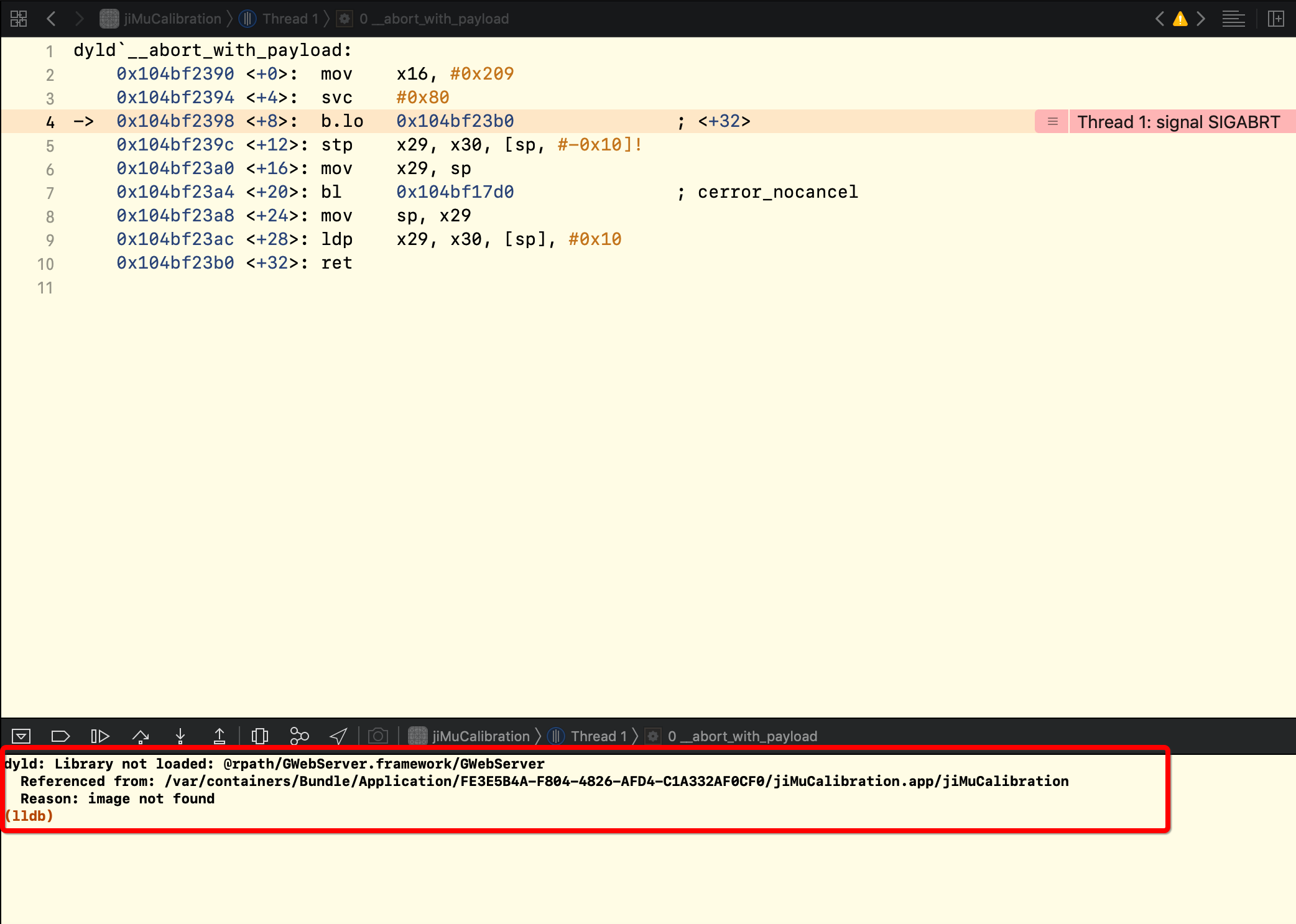Image resolution: width=1296 pixels, height=924 pixels.
Task: Open 0 __abort_with_payload in the top jump bar
Action: [x=423, y=19]
